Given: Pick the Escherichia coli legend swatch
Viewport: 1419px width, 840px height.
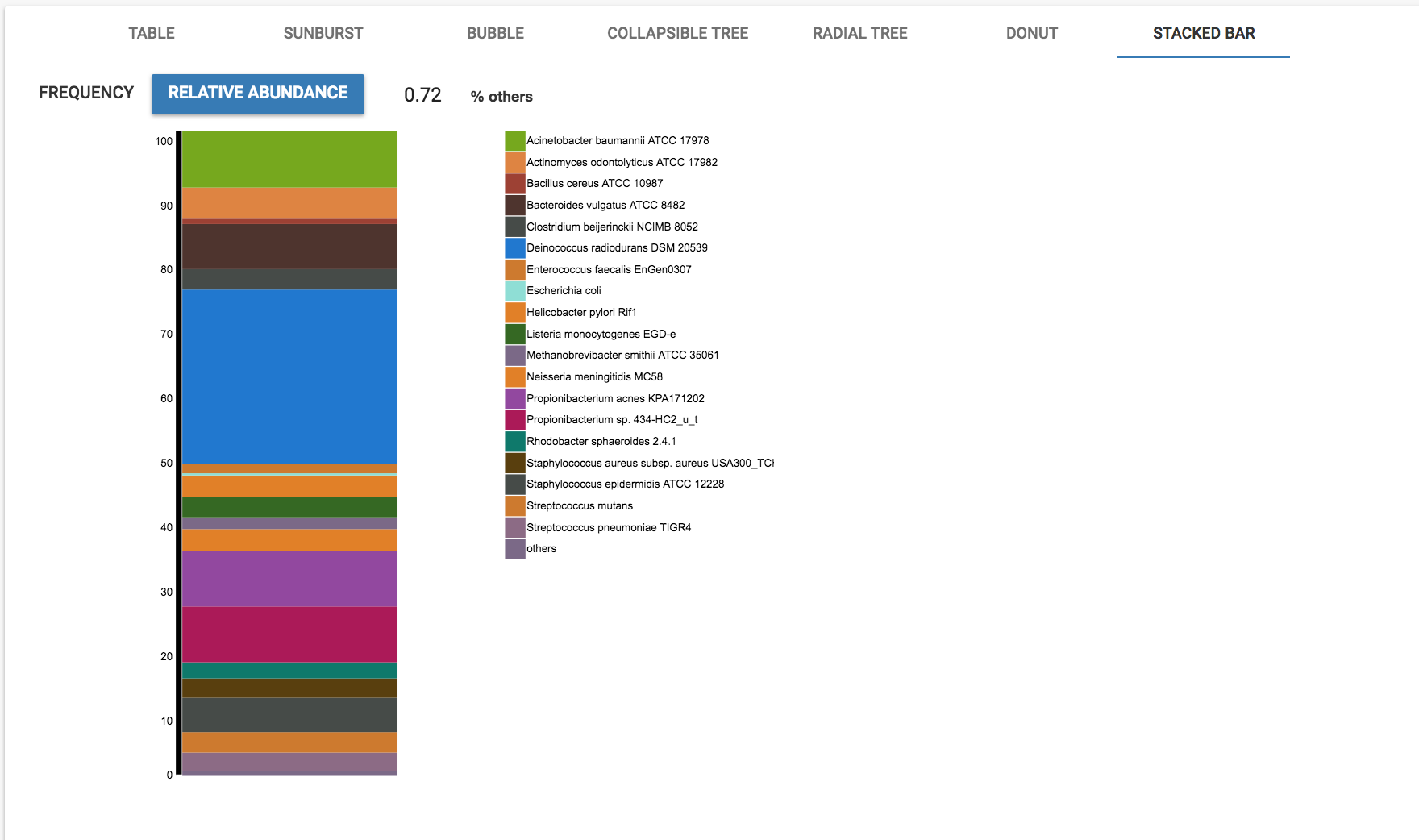Looking at the screenshot, I should pos(515,291).
